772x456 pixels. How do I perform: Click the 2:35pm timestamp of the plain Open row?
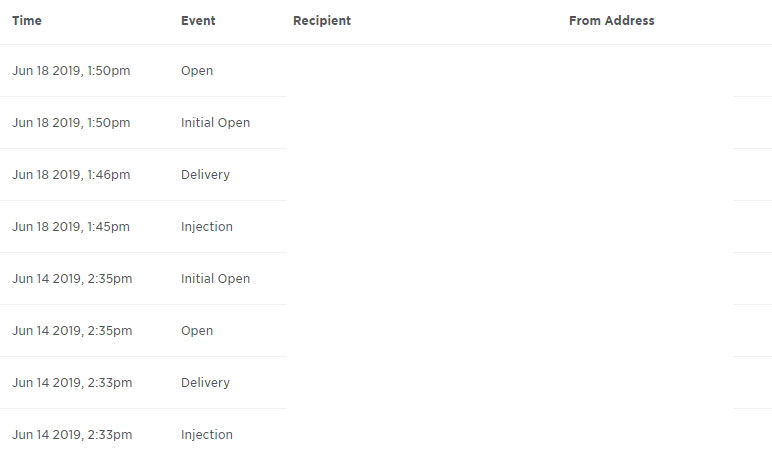[x=72, y=331]
